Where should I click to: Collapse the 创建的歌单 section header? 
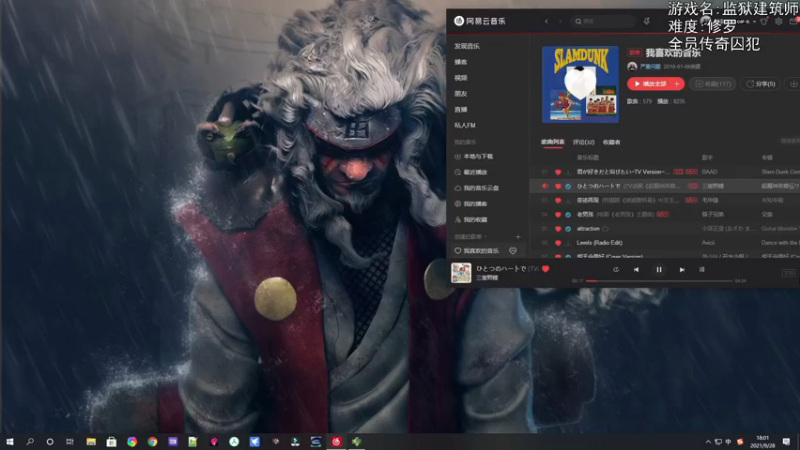click(470, 237)
